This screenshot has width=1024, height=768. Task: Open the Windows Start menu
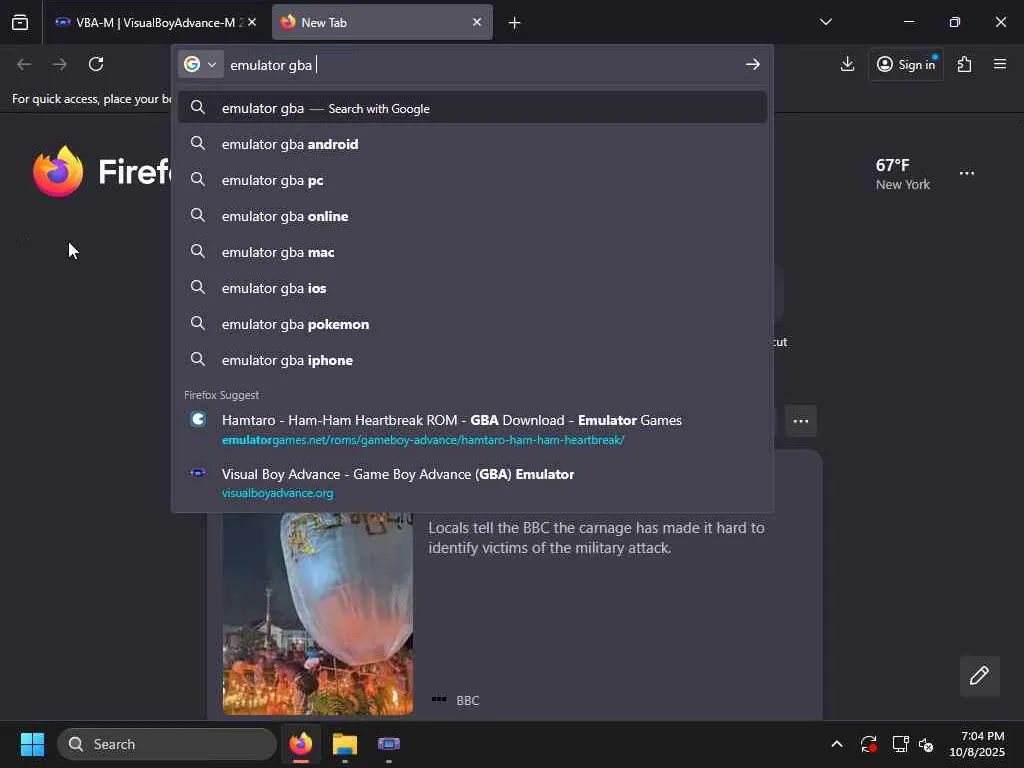click(32, 744)
